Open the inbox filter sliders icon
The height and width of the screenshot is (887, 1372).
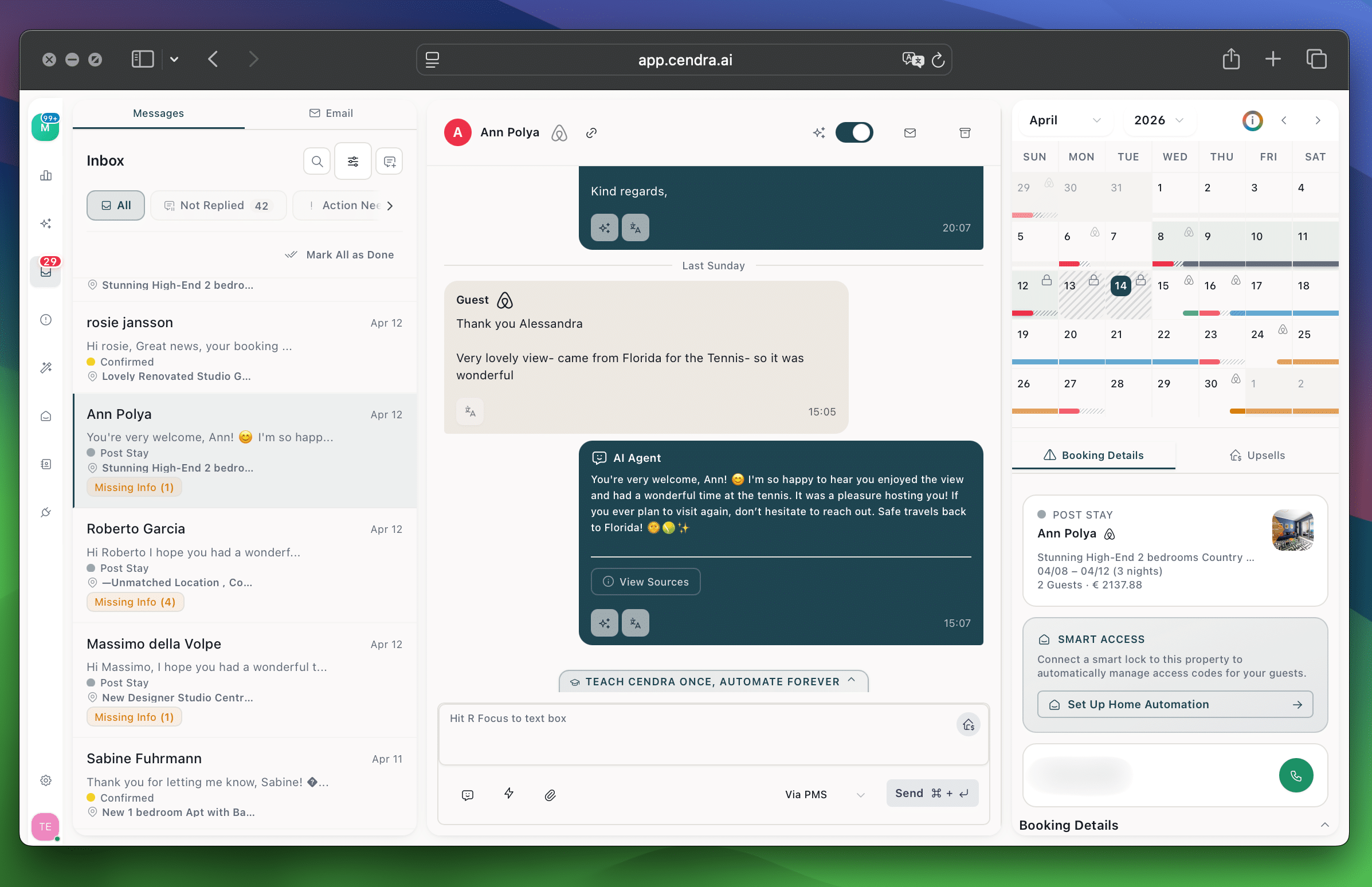(x=353, y=161)
